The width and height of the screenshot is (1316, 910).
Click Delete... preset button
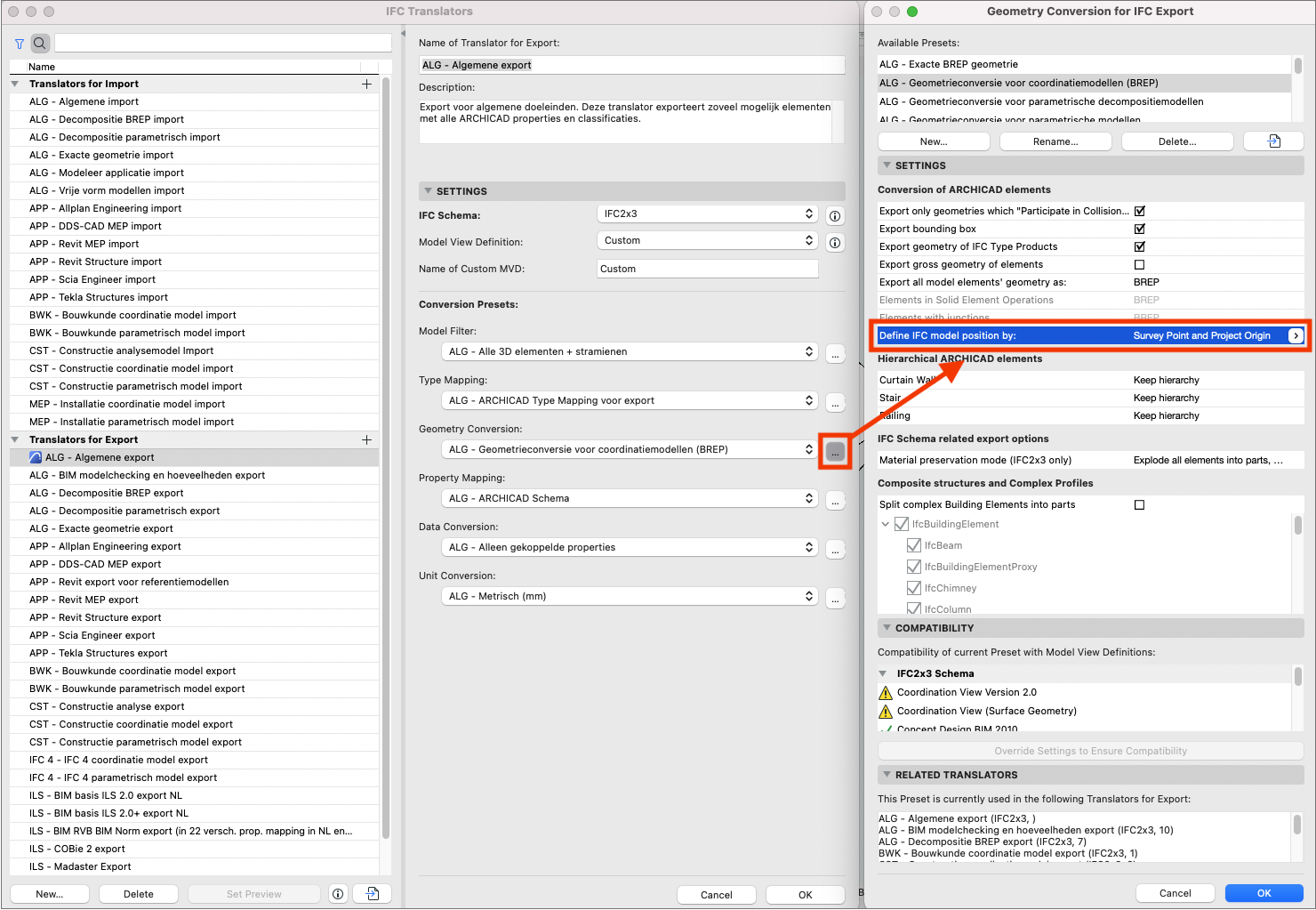coord(1177,141)
